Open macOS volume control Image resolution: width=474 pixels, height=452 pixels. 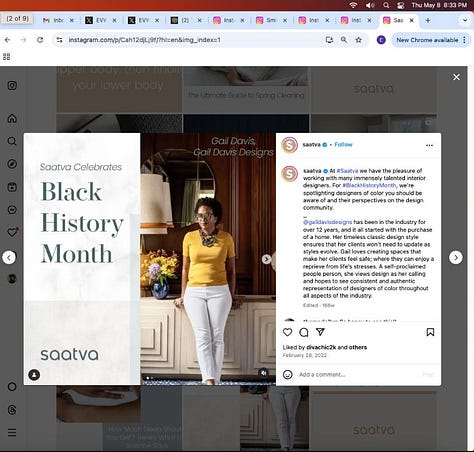coord(370,5)
